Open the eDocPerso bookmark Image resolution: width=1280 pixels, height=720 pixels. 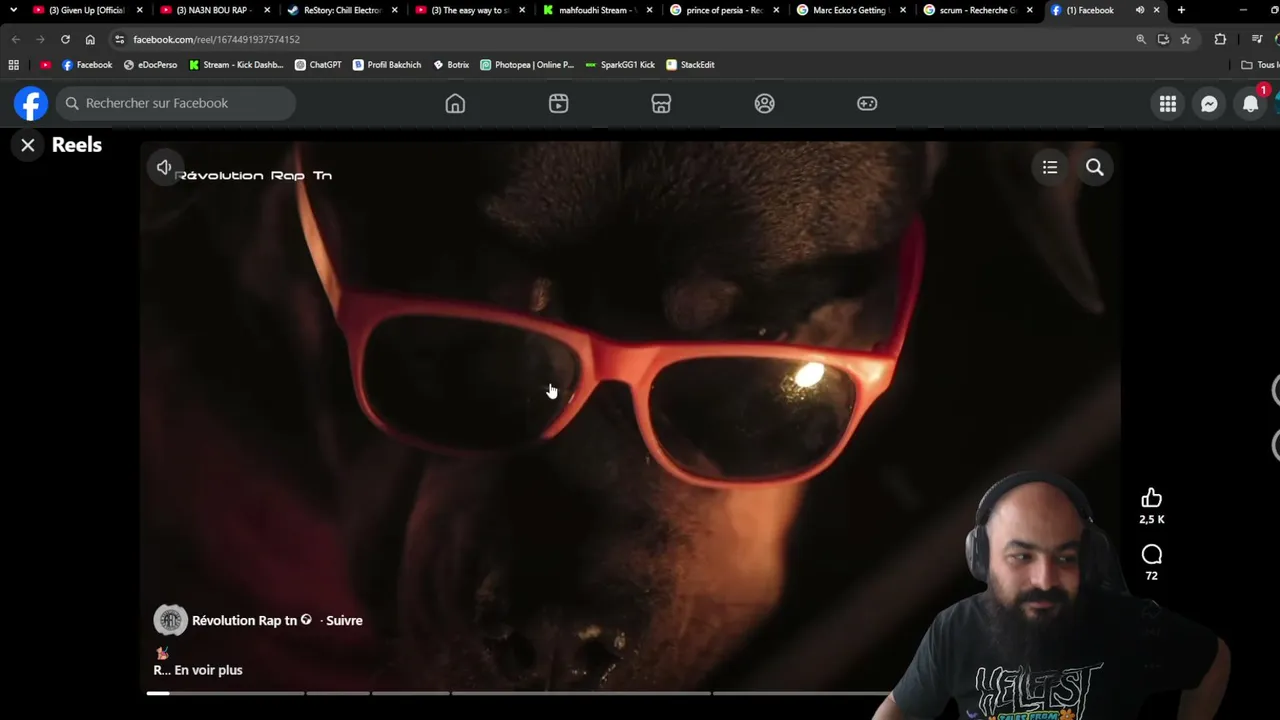(x=150, y=65)
